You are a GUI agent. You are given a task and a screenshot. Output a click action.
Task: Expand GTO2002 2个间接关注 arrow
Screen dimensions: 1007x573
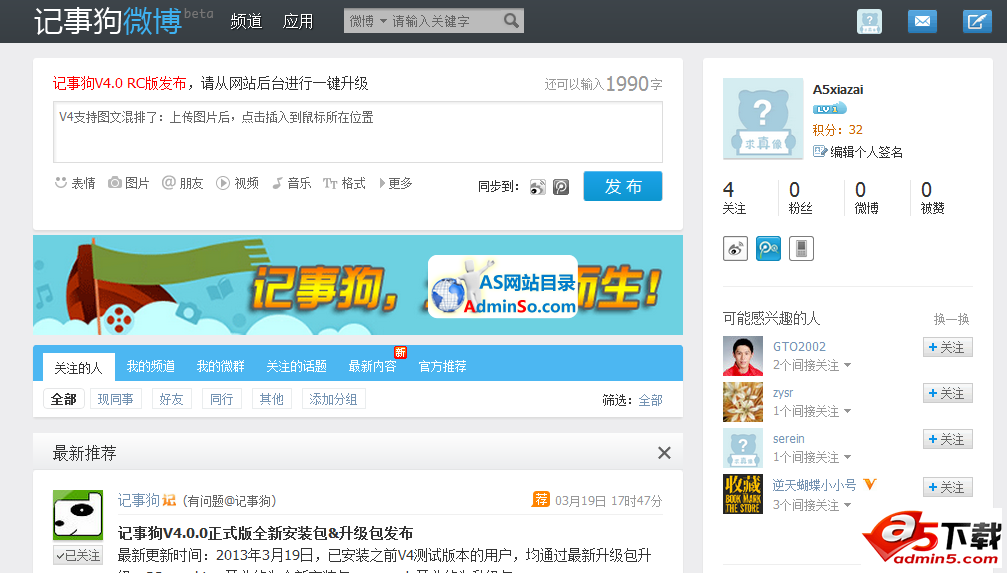(x=848, y=366)
